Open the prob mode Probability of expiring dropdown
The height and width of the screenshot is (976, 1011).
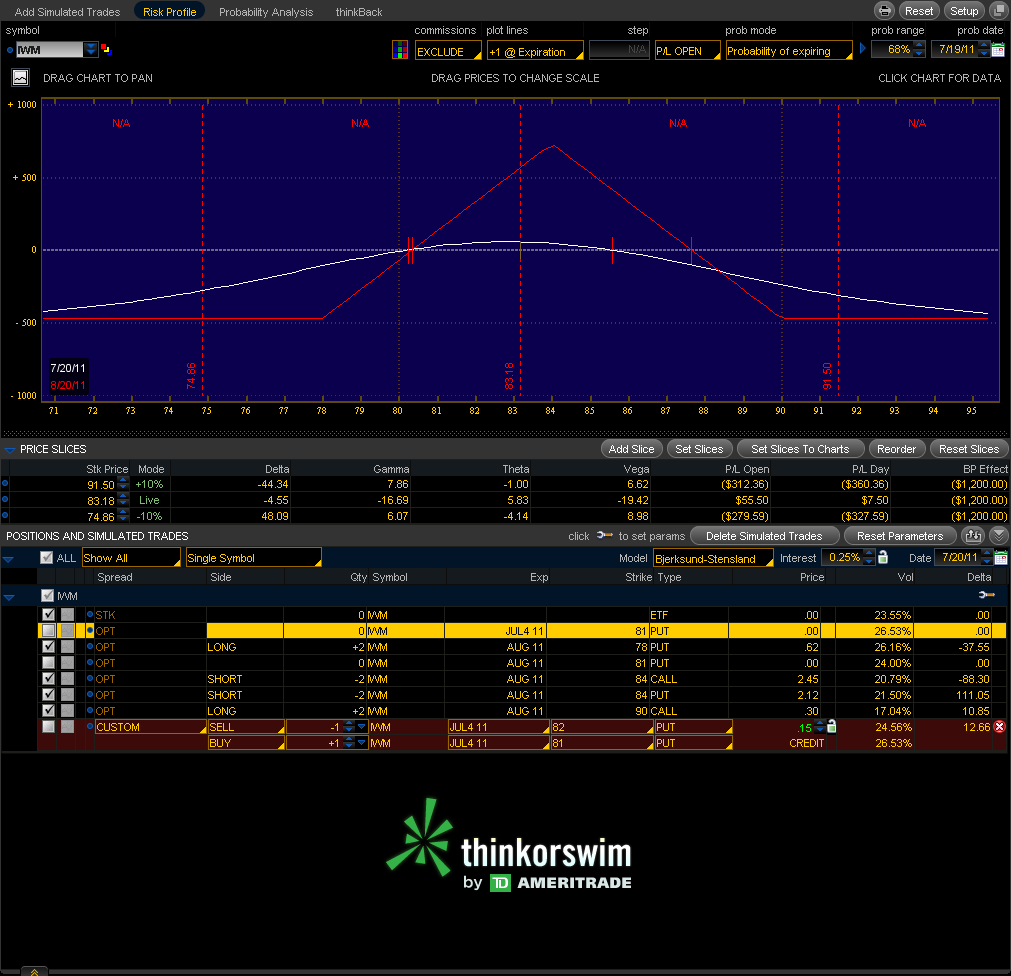point(789,51)
